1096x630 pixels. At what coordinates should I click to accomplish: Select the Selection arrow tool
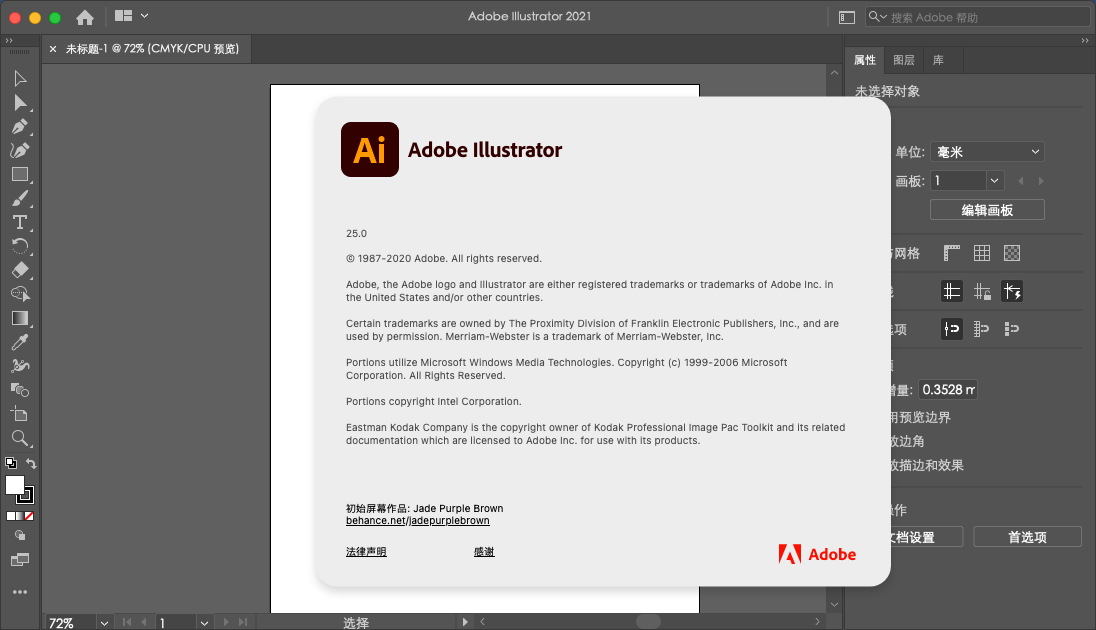(x=20, y=78)
